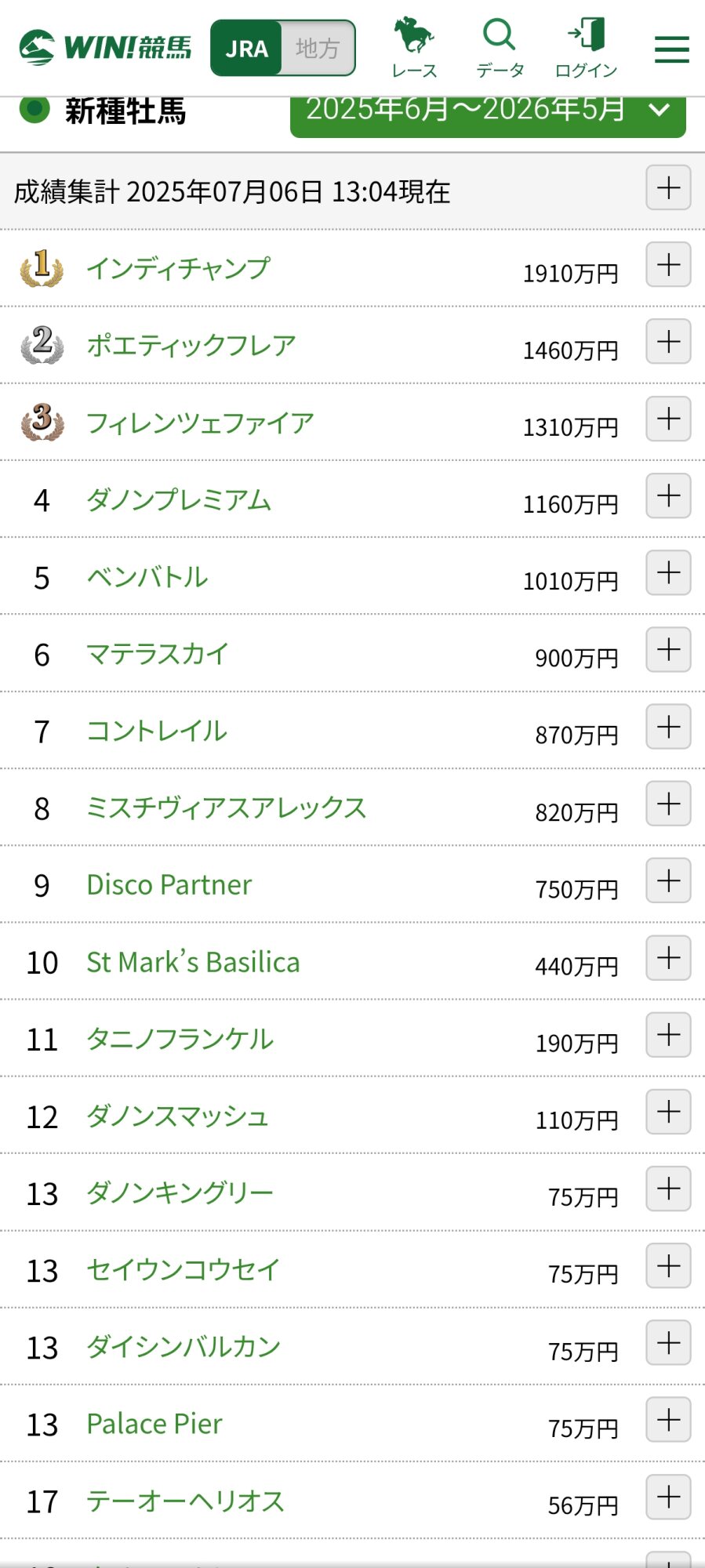Expand details for インディチャンプ
Image resolution: width=705 pixels, height=1568 pixels.
[668, 265]
